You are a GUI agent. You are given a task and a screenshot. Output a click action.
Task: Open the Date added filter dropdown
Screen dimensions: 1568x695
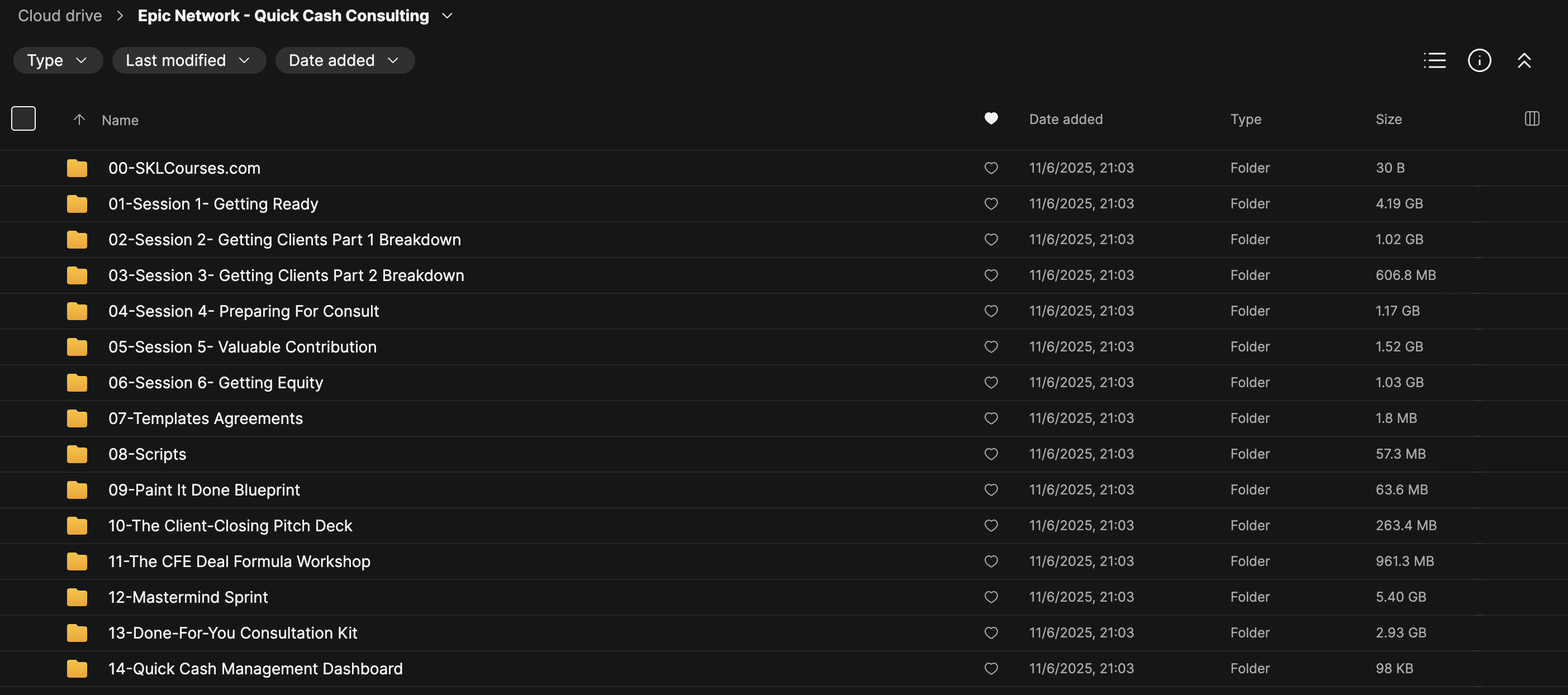pos(345,60)
